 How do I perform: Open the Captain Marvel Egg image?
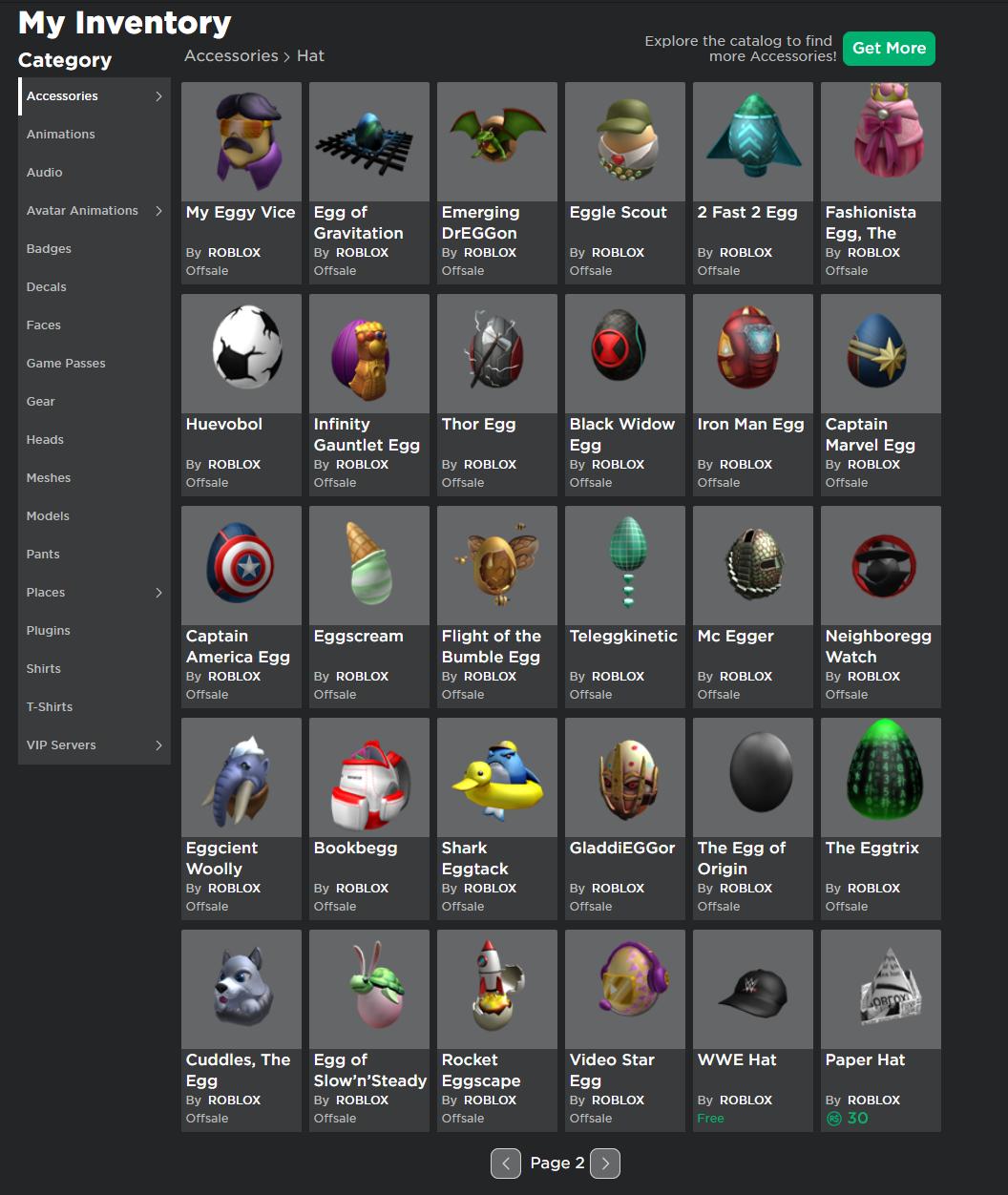[x=881, y=353]
